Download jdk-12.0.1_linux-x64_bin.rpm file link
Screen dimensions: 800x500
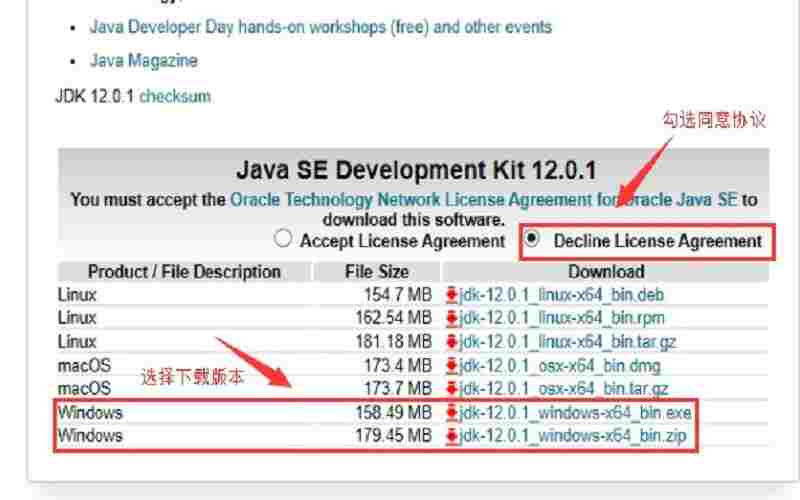[562, 318]
